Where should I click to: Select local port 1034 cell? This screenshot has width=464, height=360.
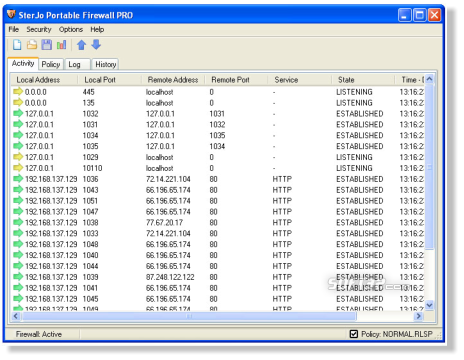click(x=90, y=135)
